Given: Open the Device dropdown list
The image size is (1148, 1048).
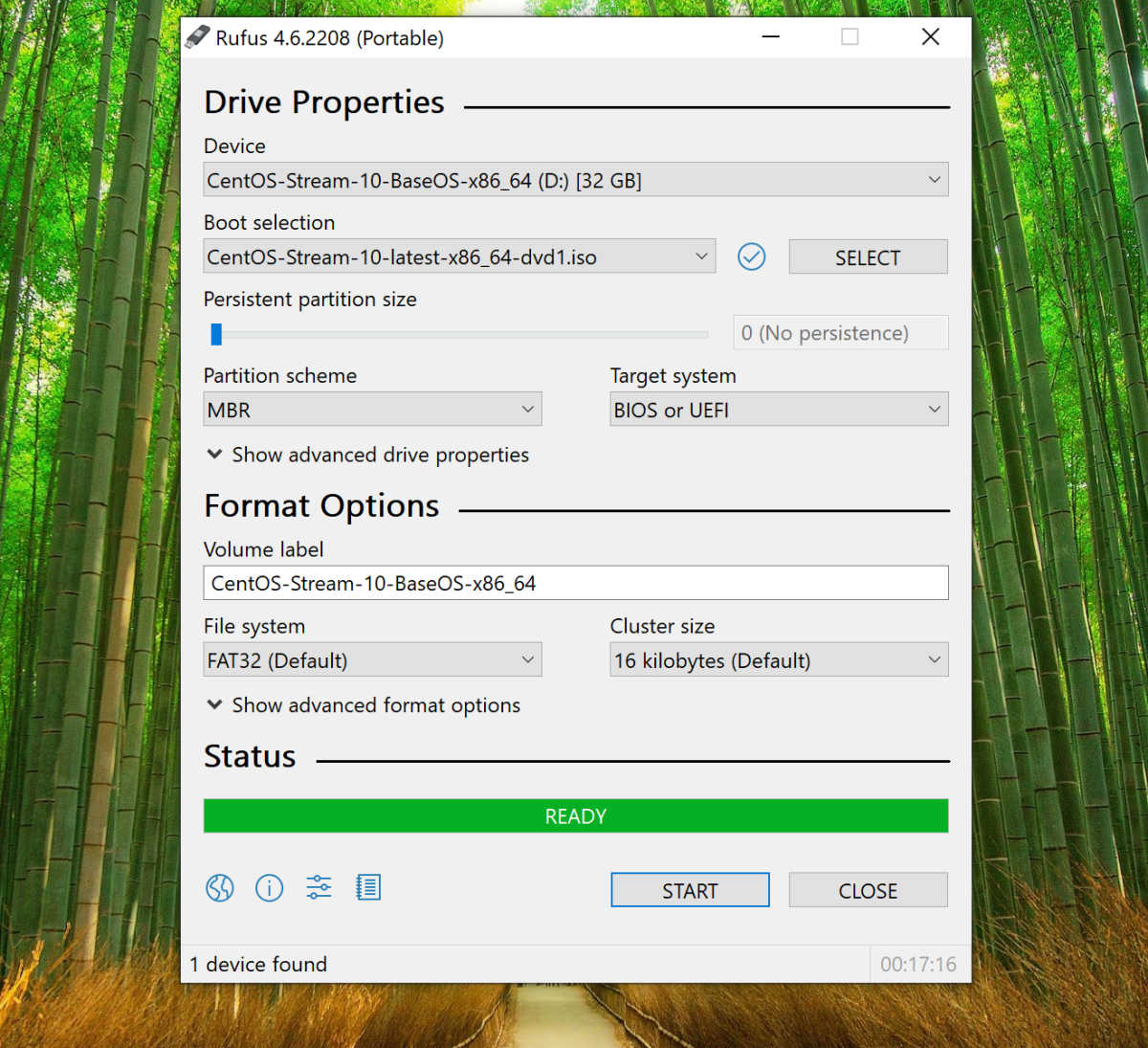Looking at the screenshot, I should [576, 180].
